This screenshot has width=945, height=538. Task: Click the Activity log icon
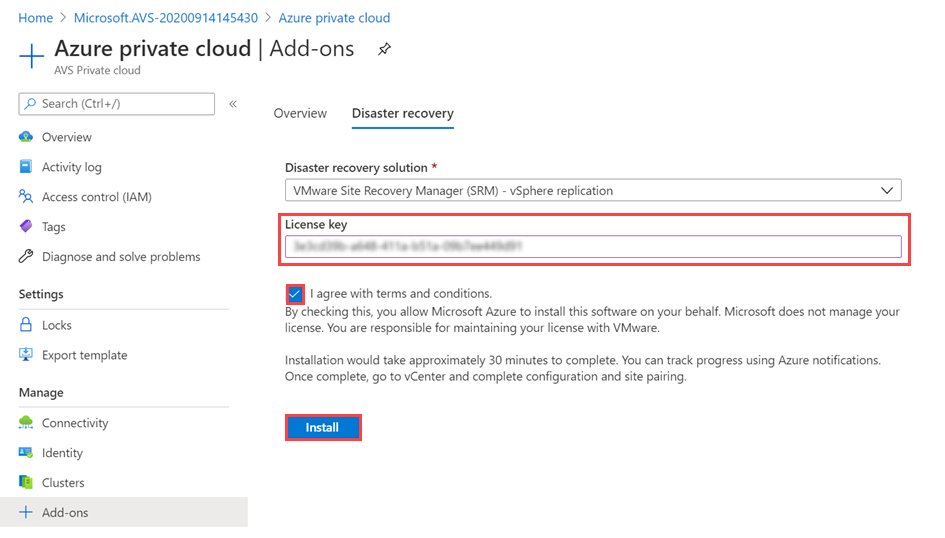[26, 167]
